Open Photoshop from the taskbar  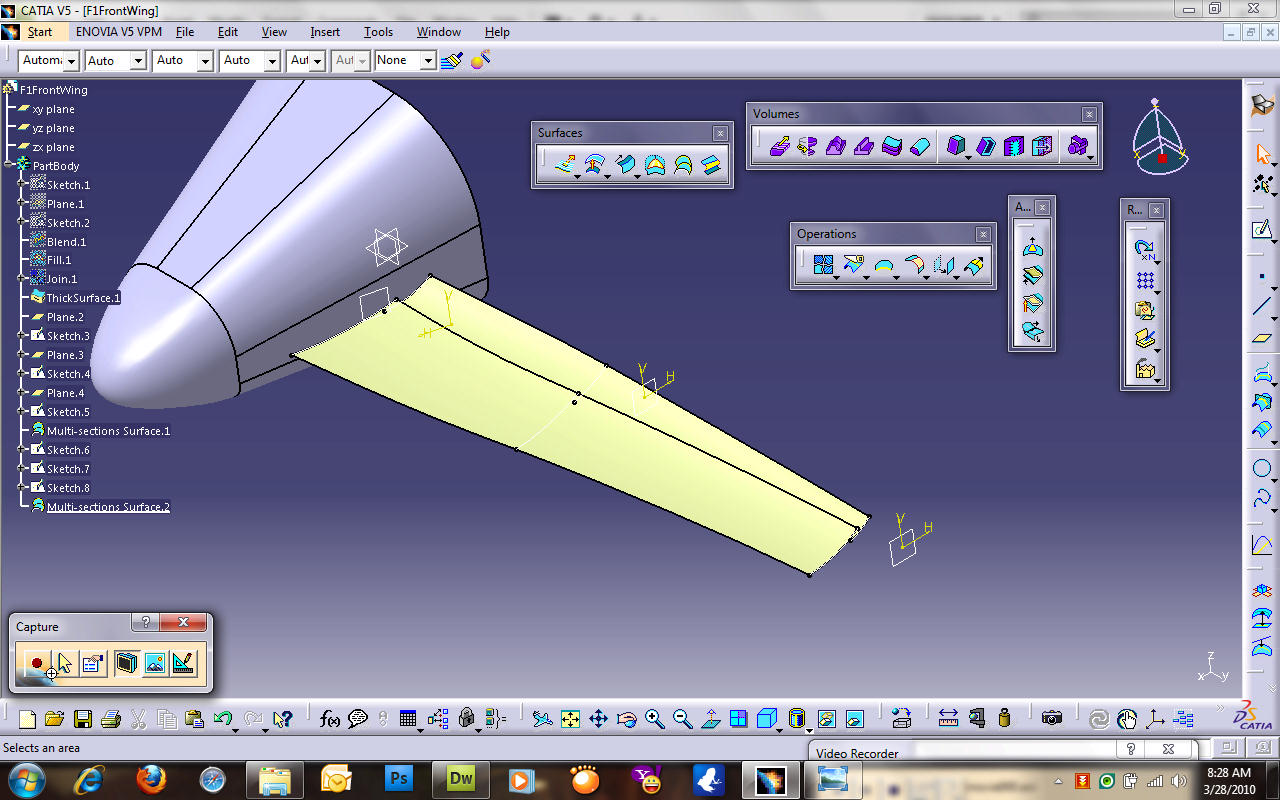pos(399,778)
